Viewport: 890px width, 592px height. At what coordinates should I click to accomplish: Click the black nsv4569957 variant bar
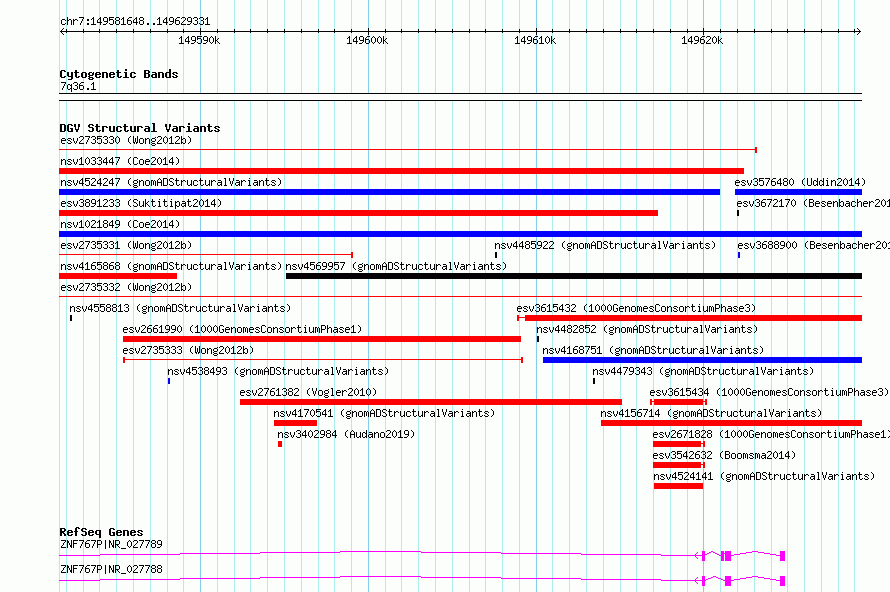574,276
